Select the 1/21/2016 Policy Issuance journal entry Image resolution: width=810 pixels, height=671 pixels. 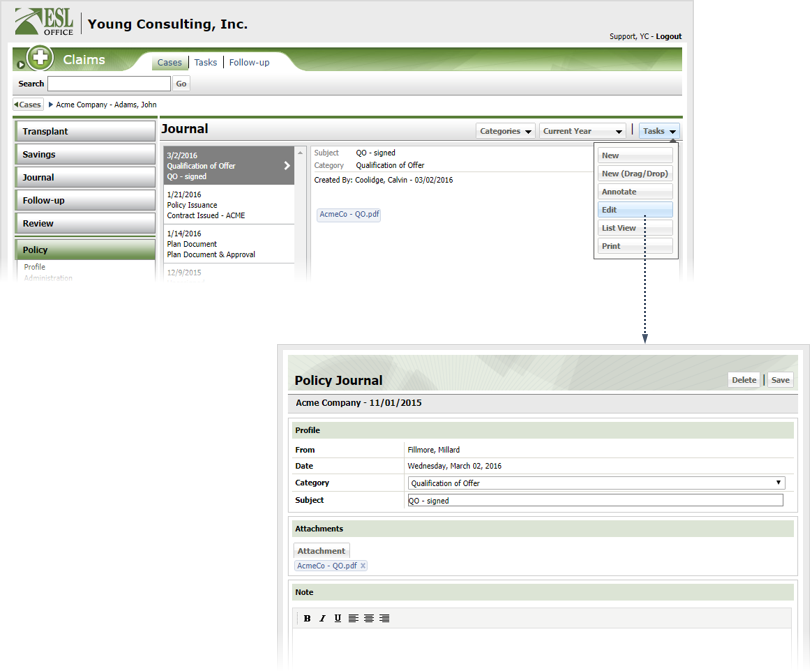[229, 205]
